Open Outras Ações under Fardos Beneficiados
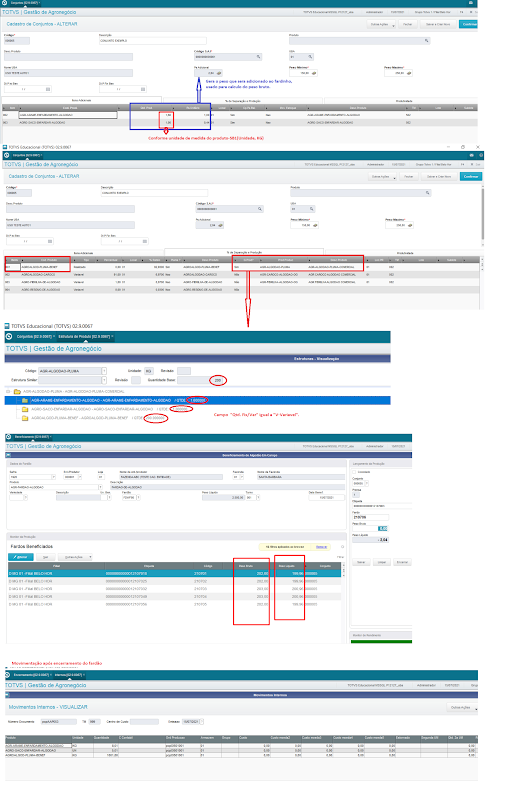Image resolution: width=512 pixels, height=809 pixels. (x=75, y=557)
